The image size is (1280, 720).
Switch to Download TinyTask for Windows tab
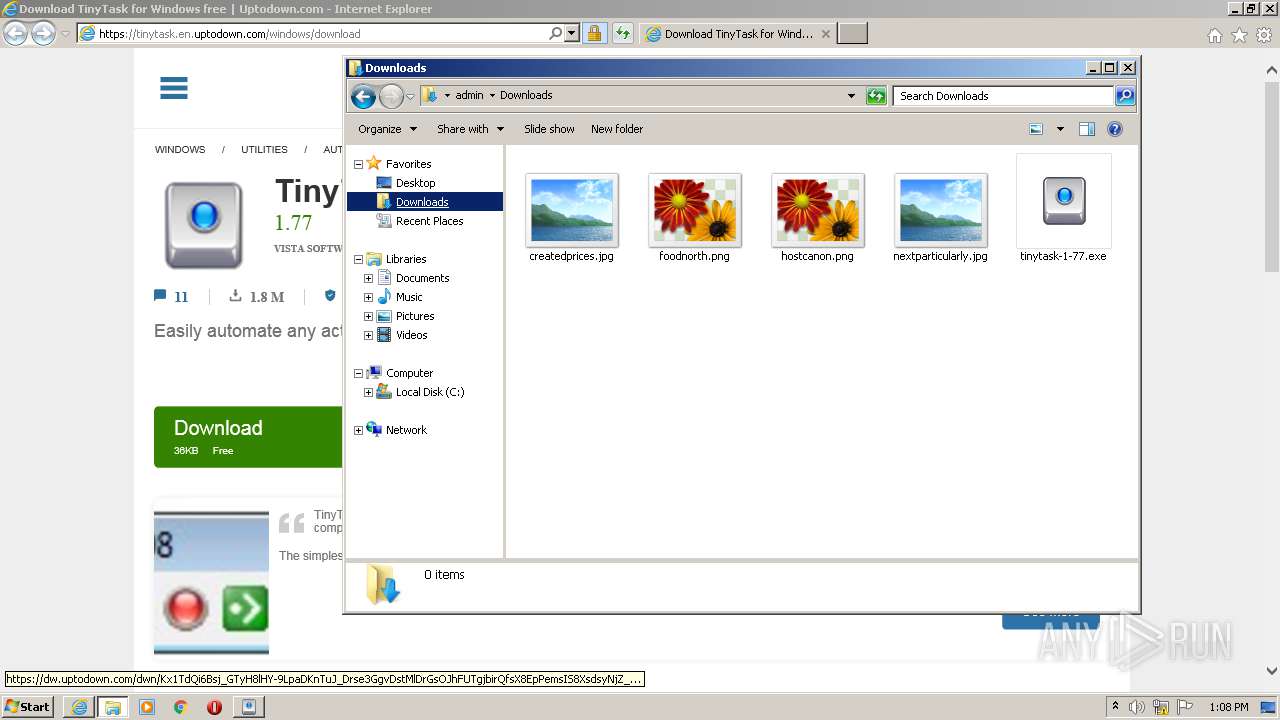point(738,34)
